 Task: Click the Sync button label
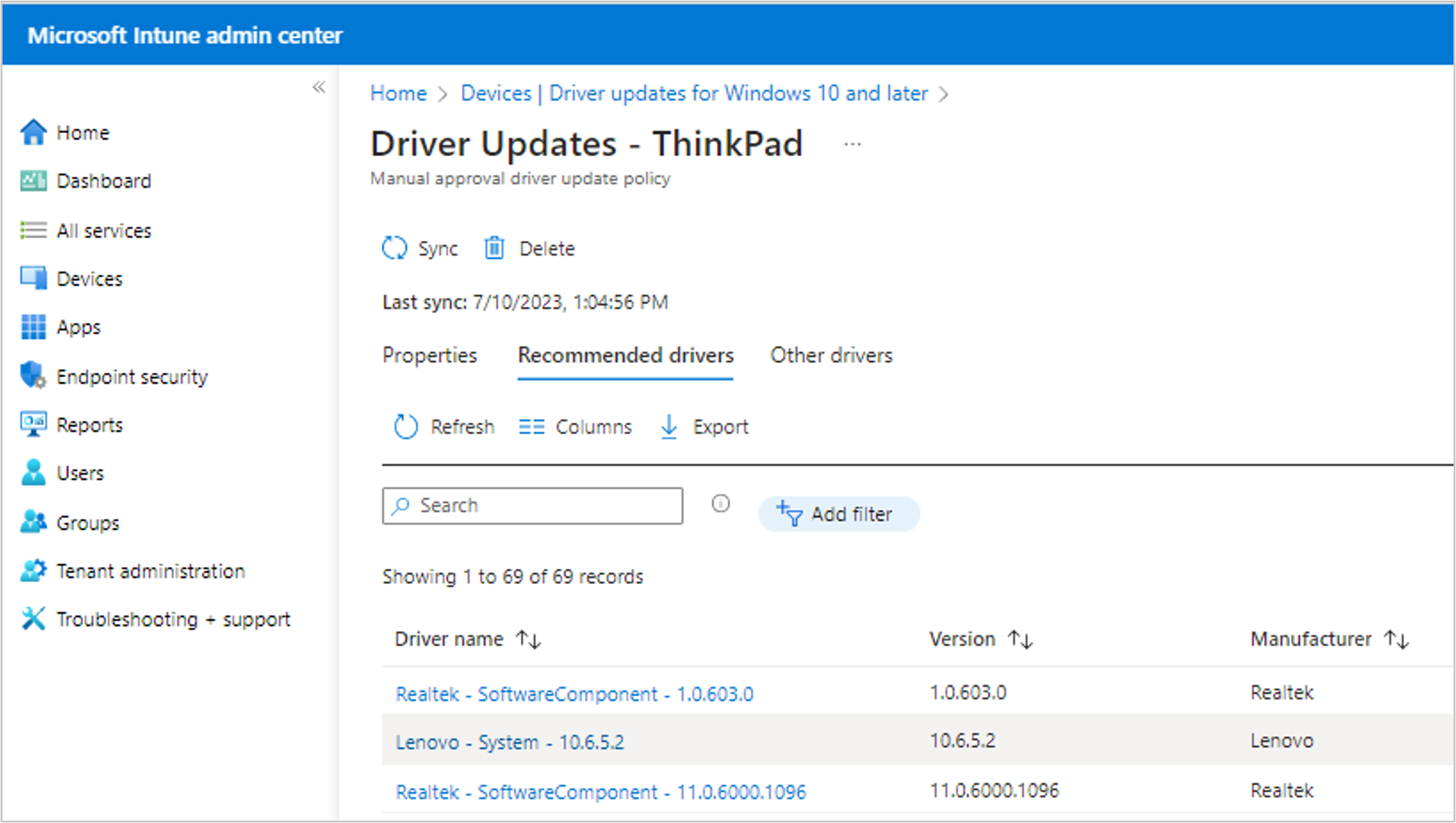pos(438,248)
